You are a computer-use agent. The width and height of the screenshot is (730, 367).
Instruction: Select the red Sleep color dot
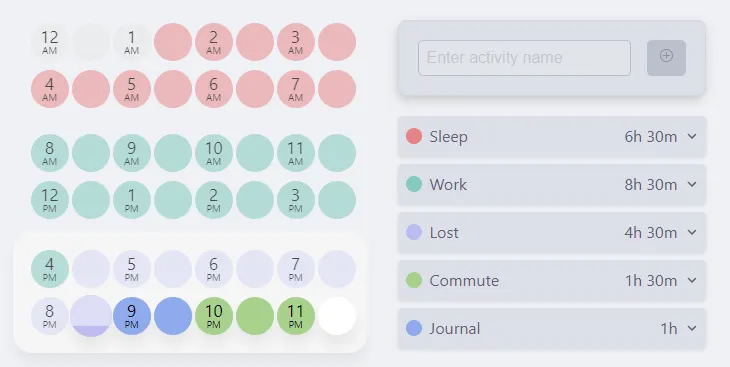click(x=414, y=136)
